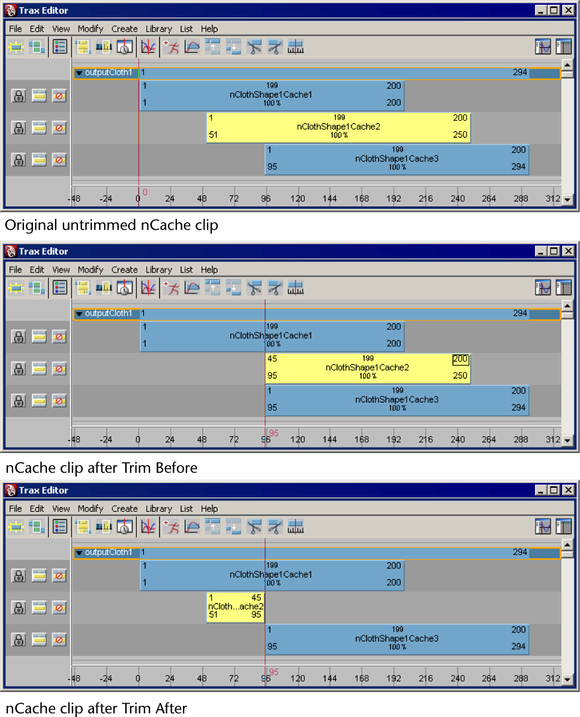The width and height of the screenshot is (580, 717).
Task: Open Graph Anim Curves icon in original untrimmed window
Action: point(148,47)
